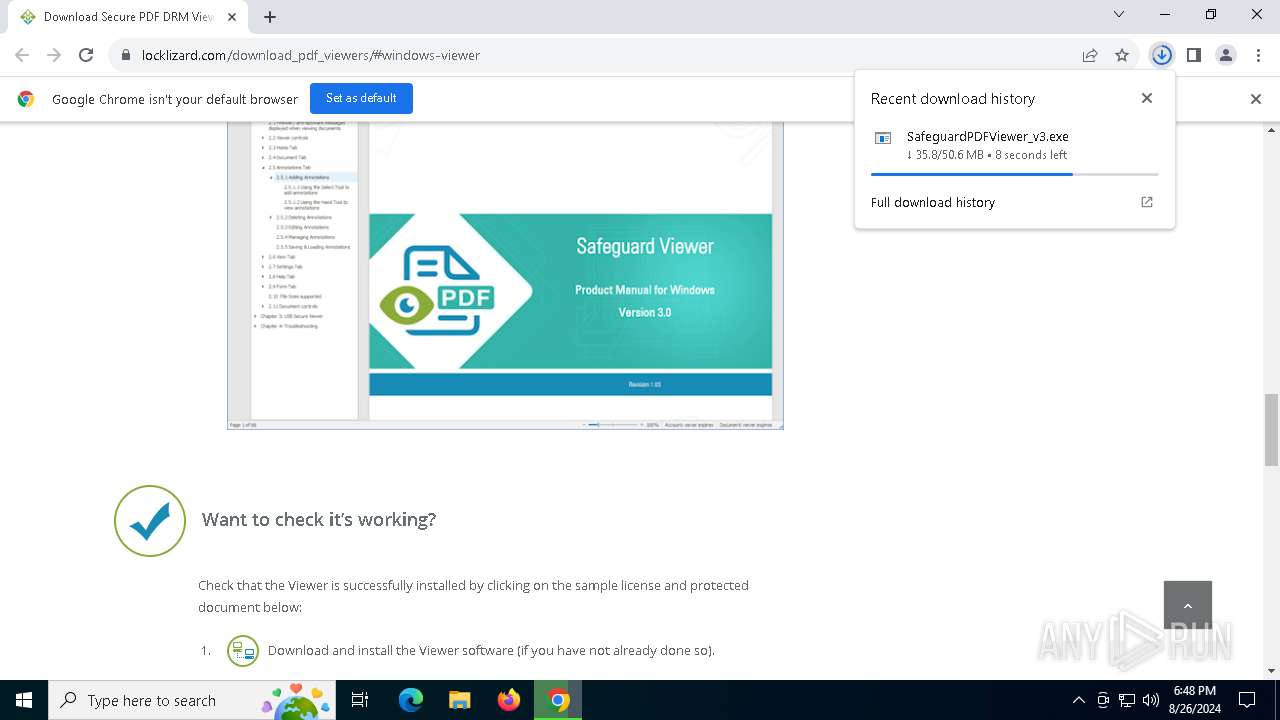
Task: Click the 'Download and install the Viewer software' step
Action: click(491, 650)
